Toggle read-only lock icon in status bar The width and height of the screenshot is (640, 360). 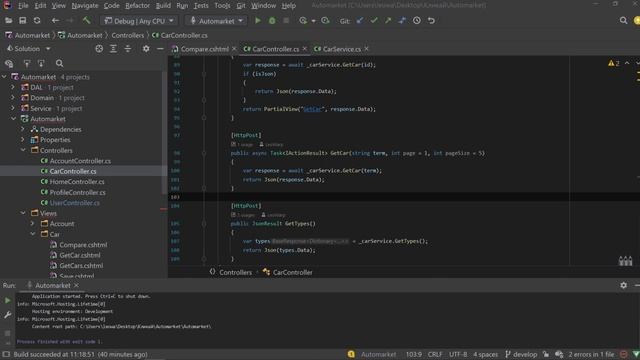tap(546, 354)
